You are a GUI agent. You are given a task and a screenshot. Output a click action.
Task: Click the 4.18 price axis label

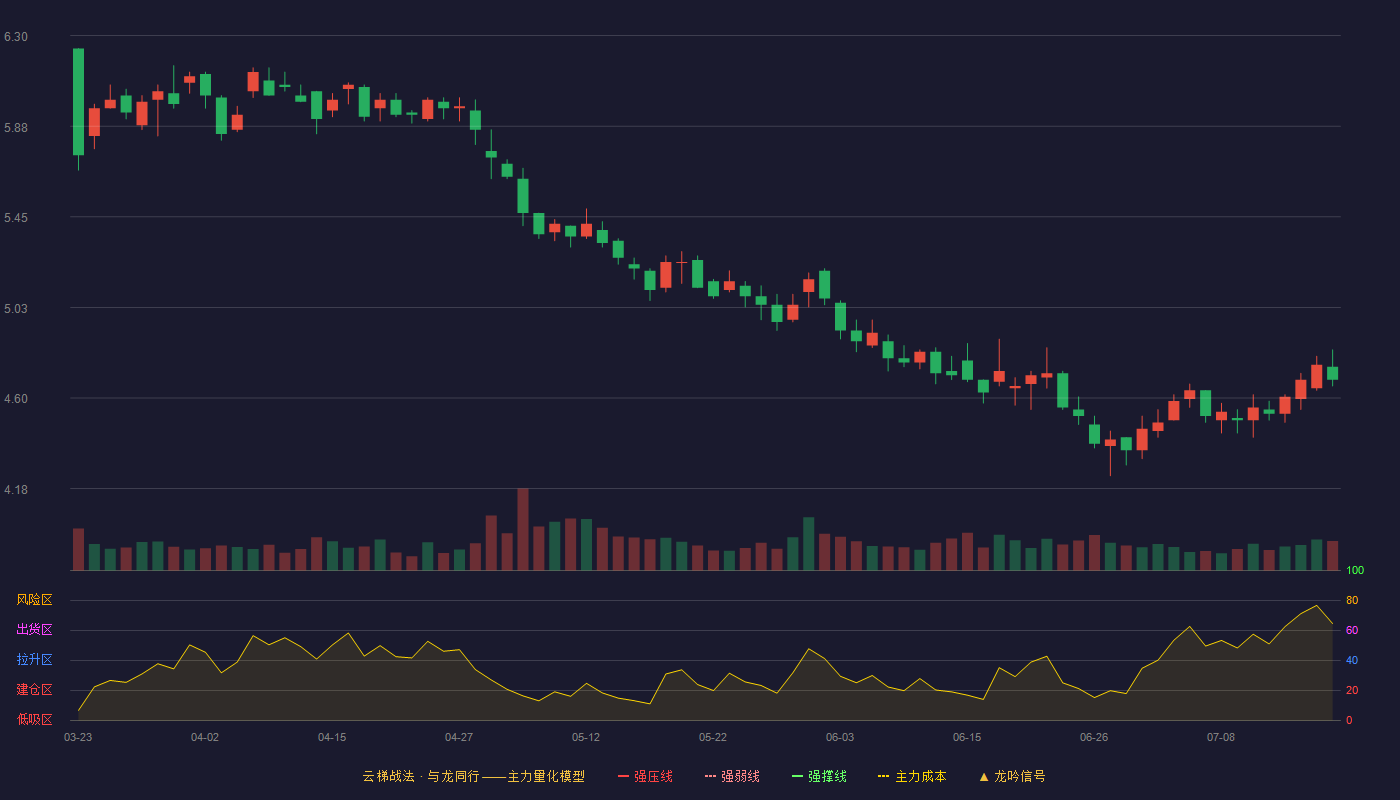pos(16,489)
